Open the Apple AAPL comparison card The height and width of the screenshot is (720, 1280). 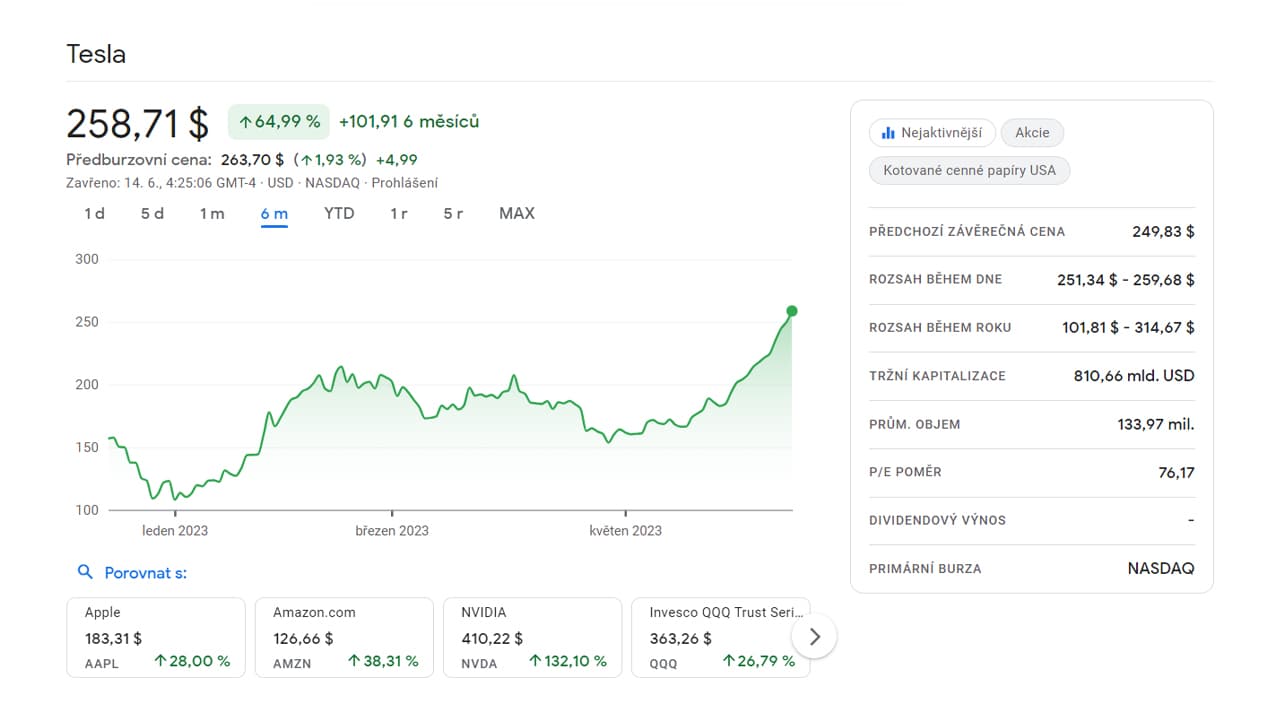point(156,637)
